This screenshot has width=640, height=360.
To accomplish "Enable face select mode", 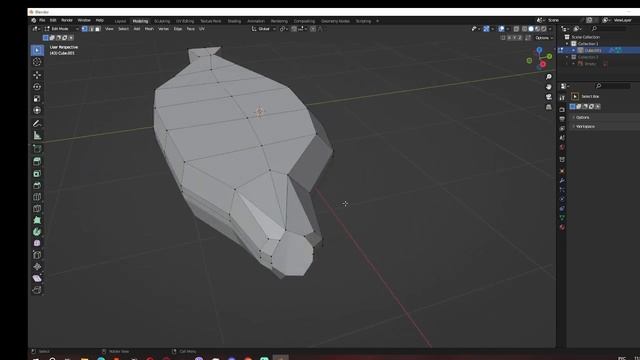I will [x=98, y=29].
